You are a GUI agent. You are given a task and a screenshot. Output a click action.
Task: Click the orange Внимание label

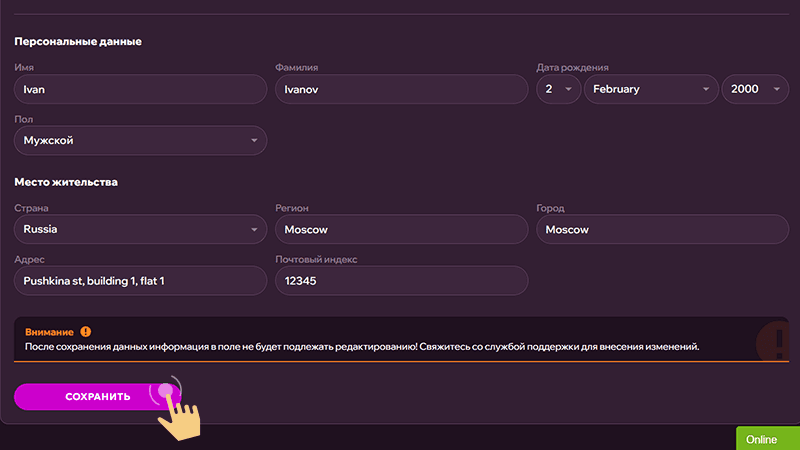pos(49,331)
